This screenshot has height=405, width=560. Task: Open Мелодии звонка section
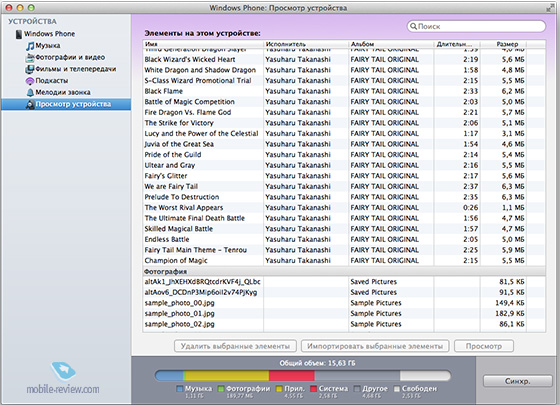[x=63, y=92]
